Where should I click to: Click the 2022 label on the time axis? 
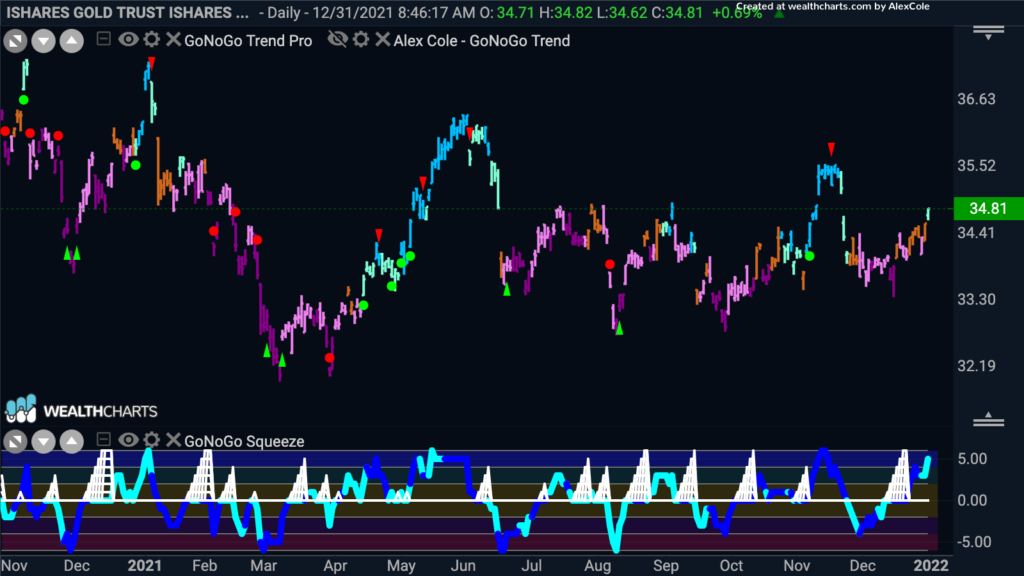931,566
